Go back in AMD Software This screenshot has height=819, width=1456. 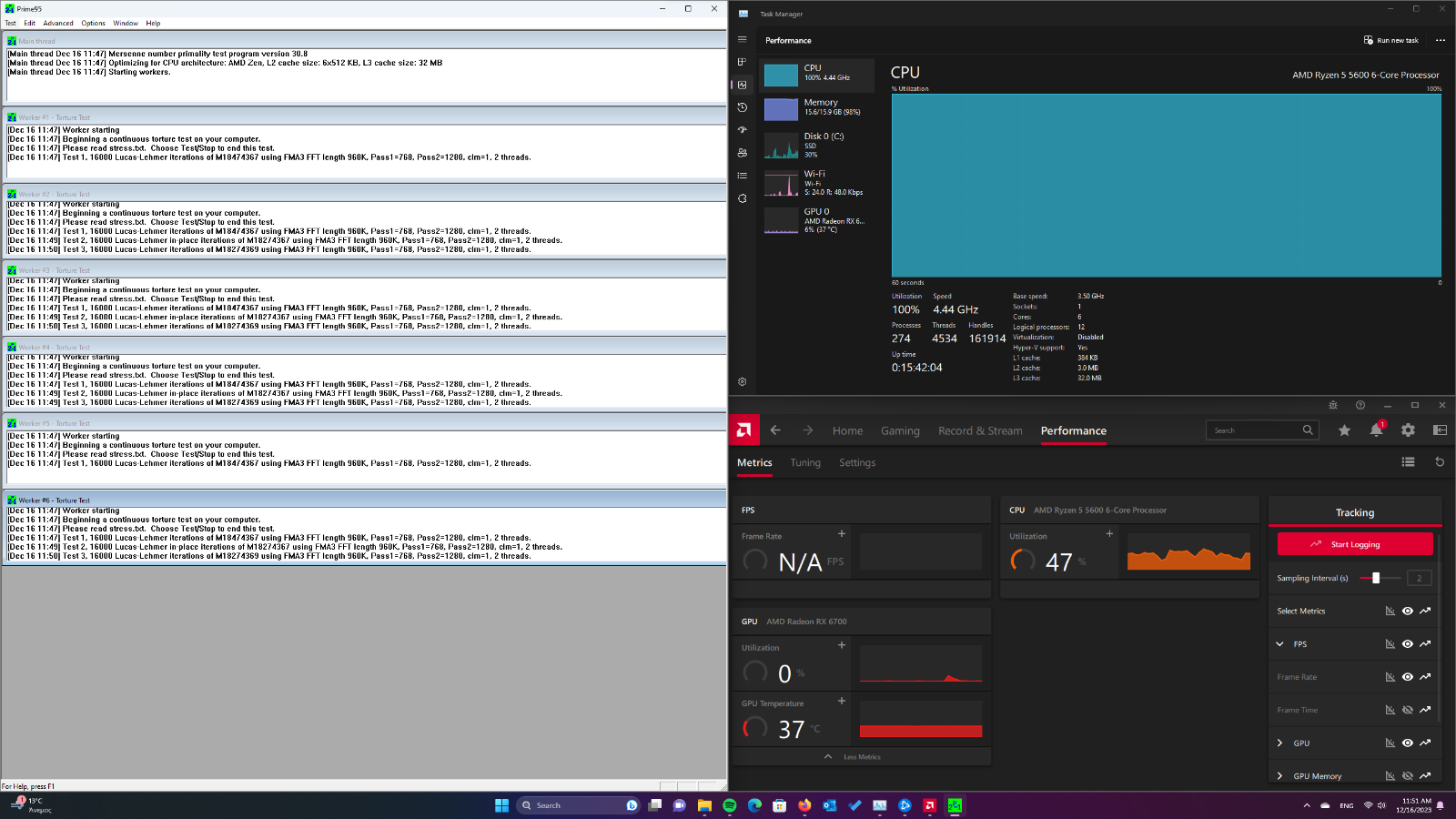pos(775,430)
